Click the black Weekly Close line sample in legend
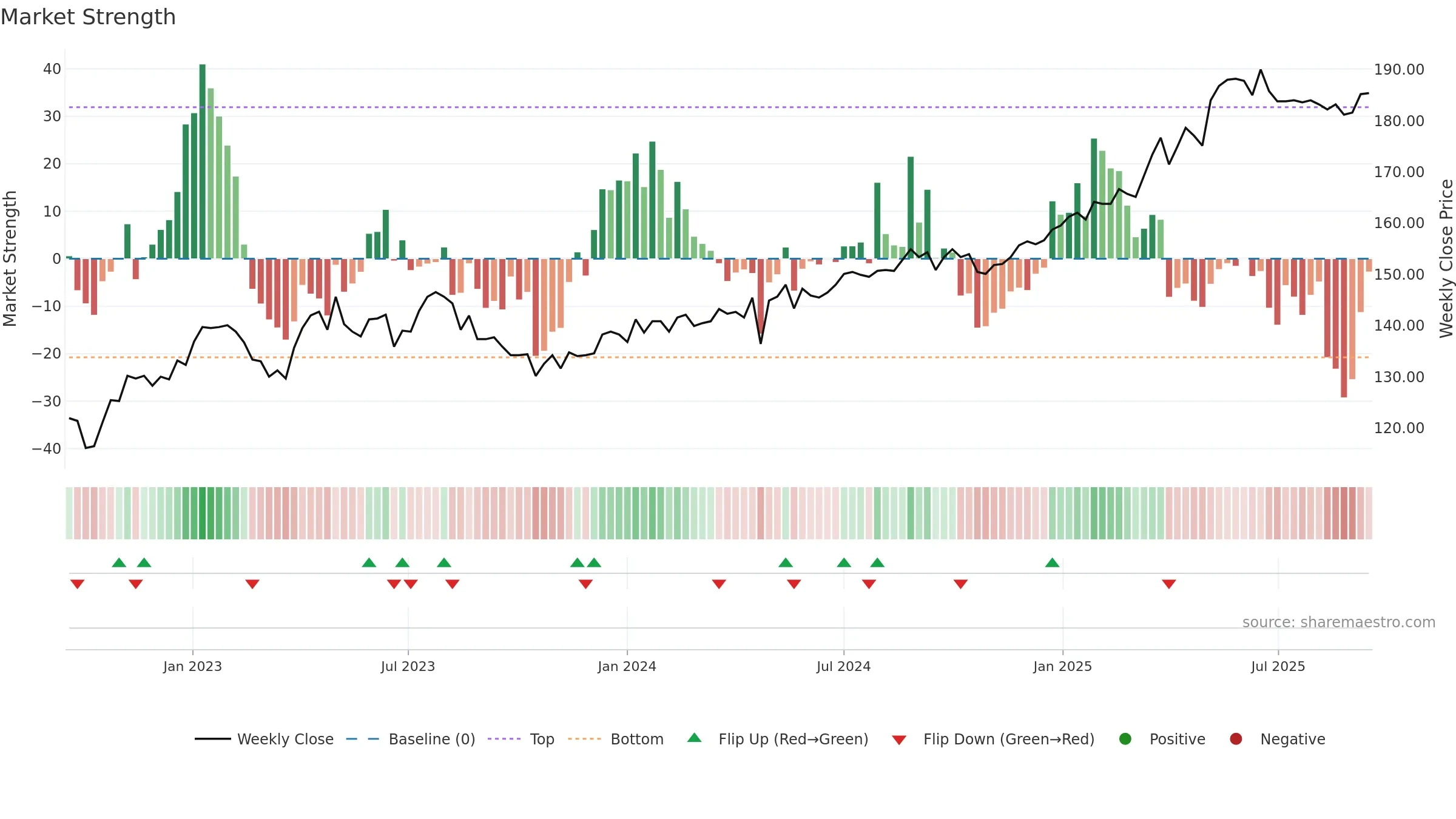Image resolution: width=1456 pixels, height=819 pixels. click(213, 739)
